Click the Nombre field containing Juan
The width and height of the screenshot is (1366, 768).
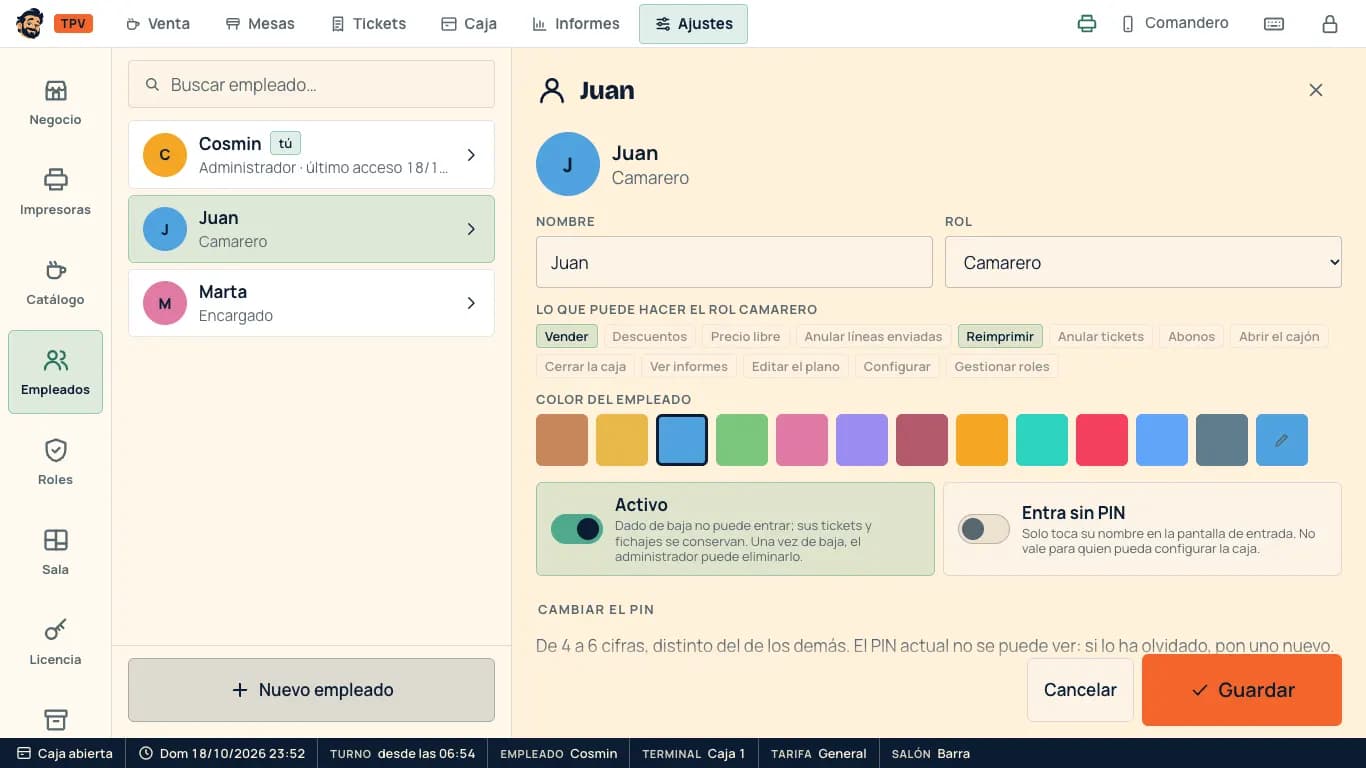[x=734, y=262]
